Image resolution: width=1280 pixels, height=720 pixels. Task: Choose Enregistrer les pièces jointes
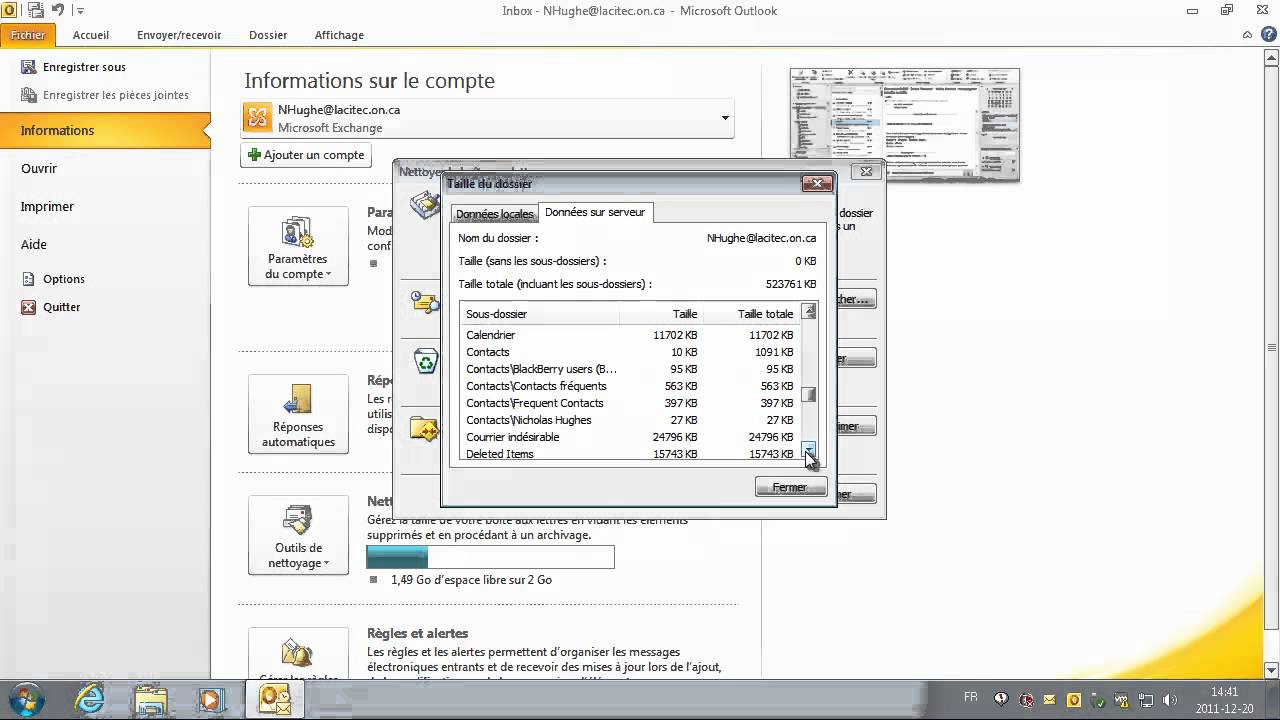104,95
